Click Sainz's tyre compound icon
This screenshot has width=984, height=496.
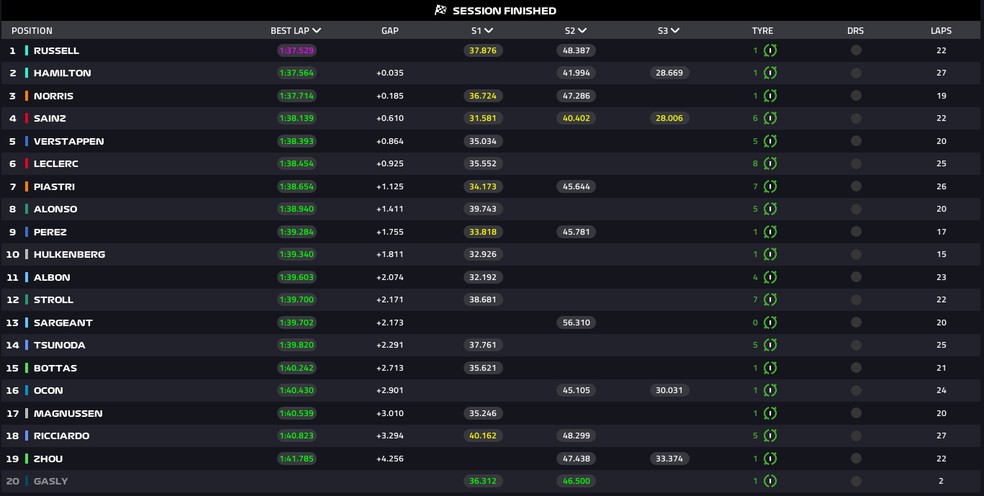pos(770,118)
